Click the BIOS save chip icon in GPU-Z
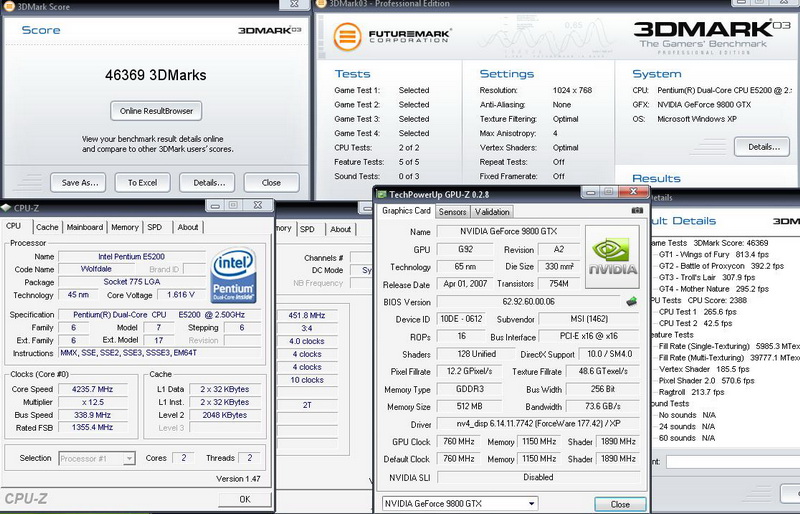 point(632,302)
